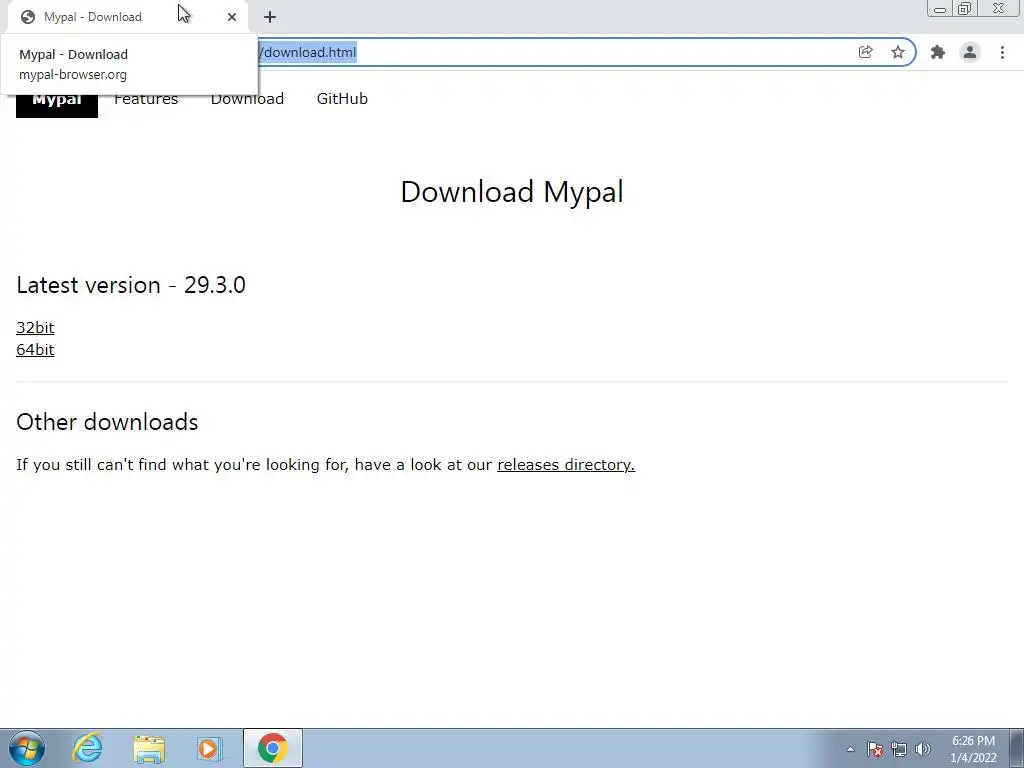
Task: Open the Windows Start menu
Action: coord(27,748)
